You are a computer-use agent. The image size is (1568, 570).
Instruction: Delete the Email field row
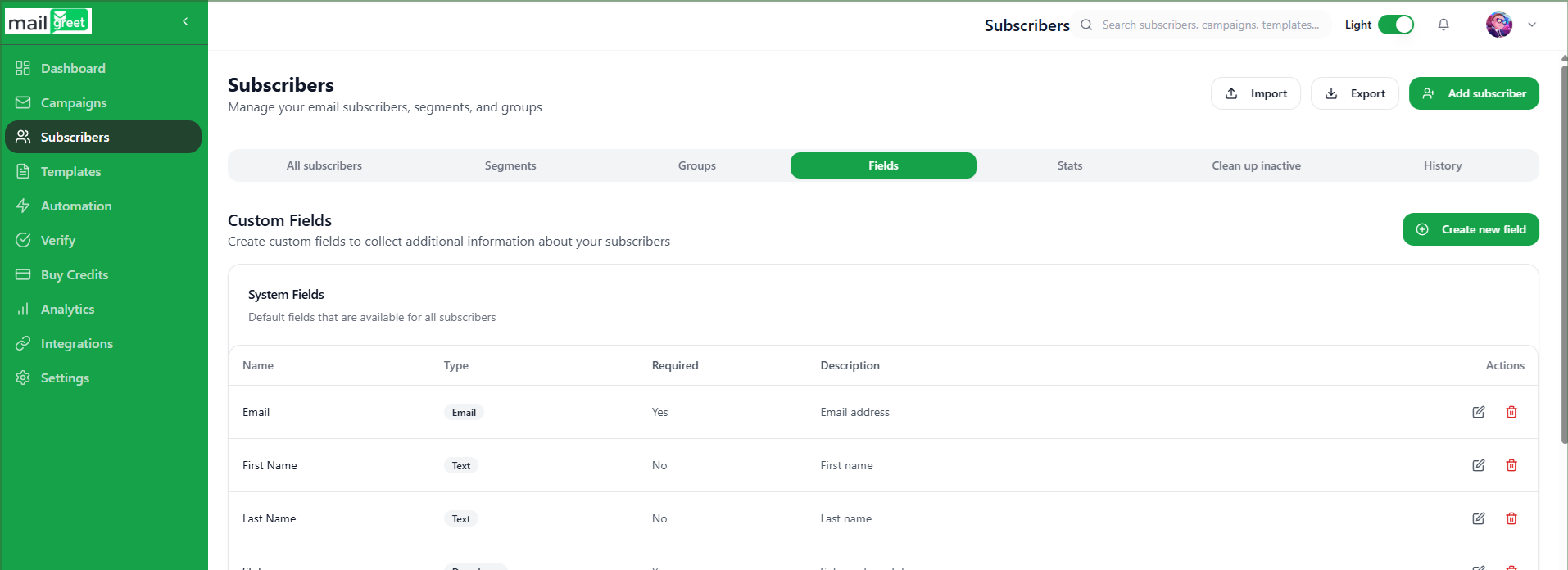pos(1511,412)
